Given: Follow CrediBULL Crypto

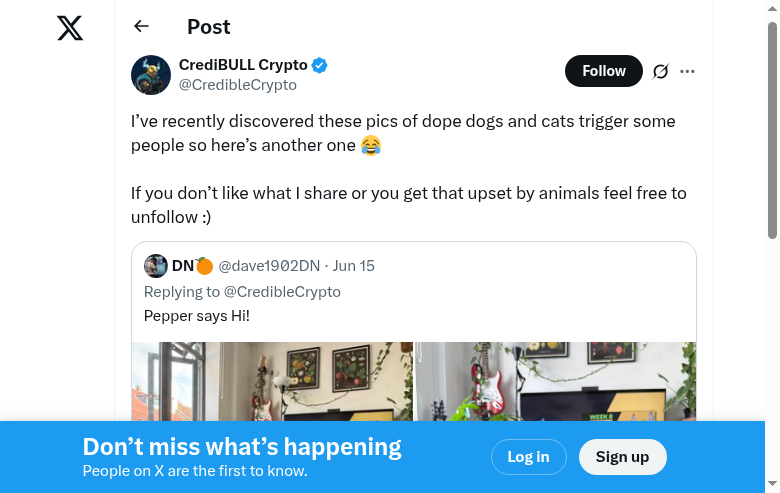Looking at the screenshot, I should coord(603,71).
